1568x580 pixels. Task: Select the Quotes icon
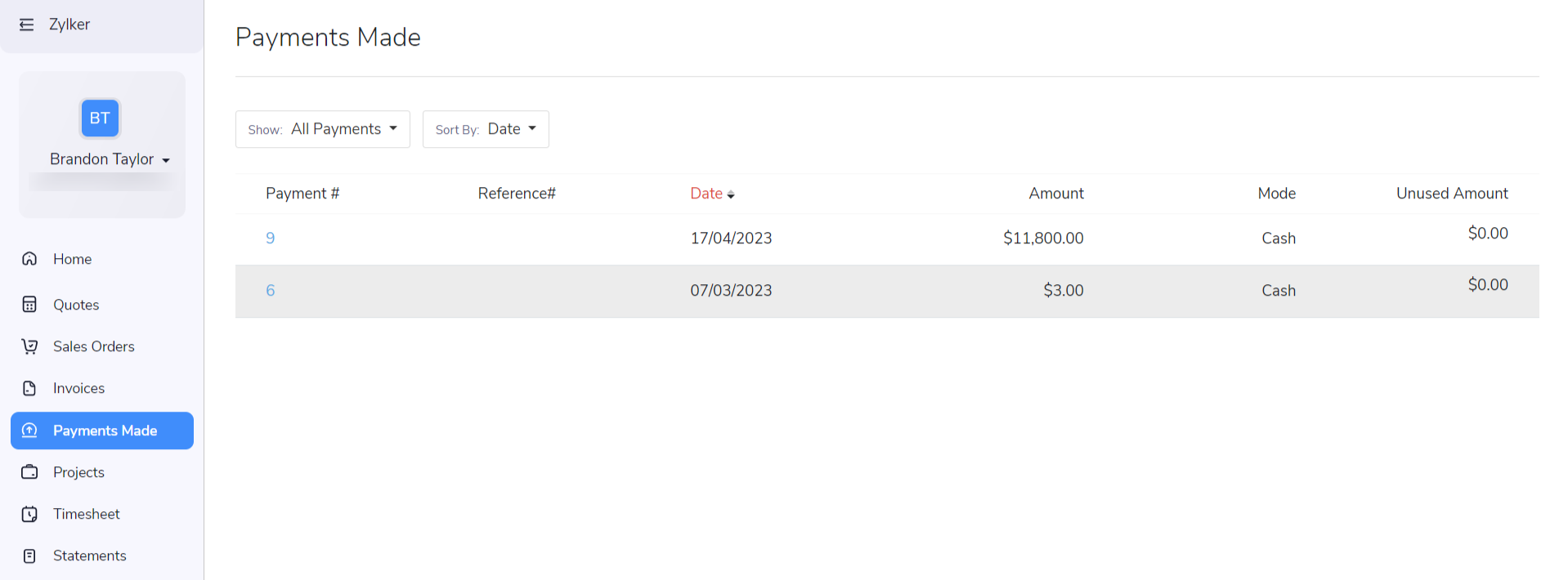coord(29,305)
